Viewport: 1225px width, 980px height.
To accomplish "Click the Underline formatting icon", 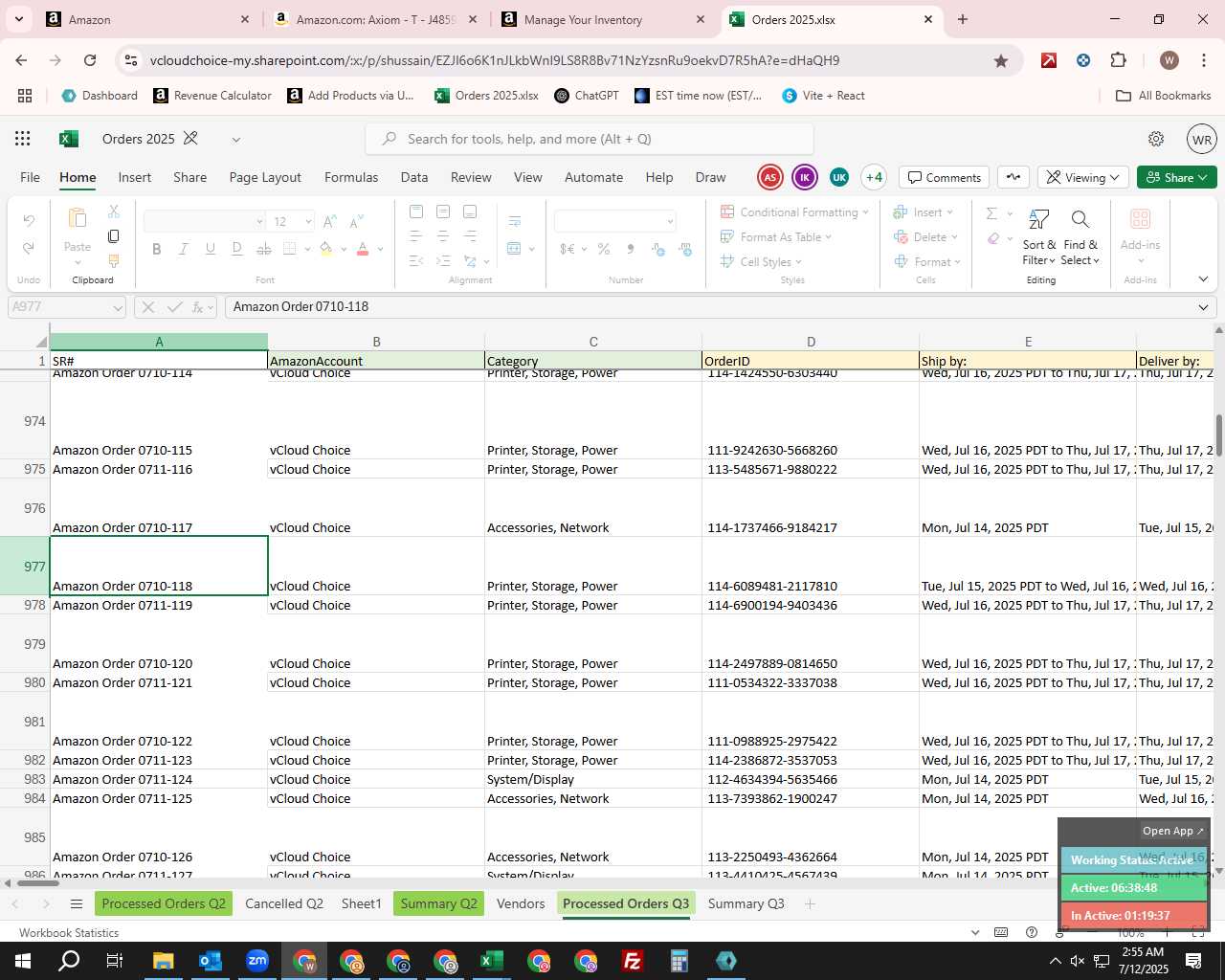I will [x=210, y=249].
